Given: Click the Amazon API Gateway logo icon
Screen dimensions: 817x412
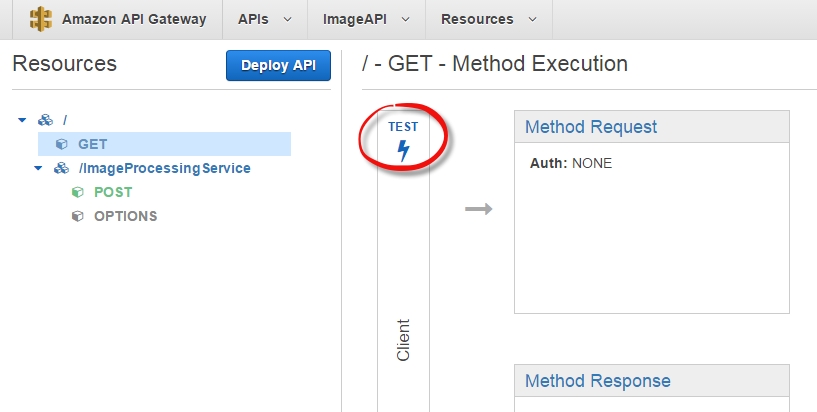Looking at the screenshot, I should (41, 19).
